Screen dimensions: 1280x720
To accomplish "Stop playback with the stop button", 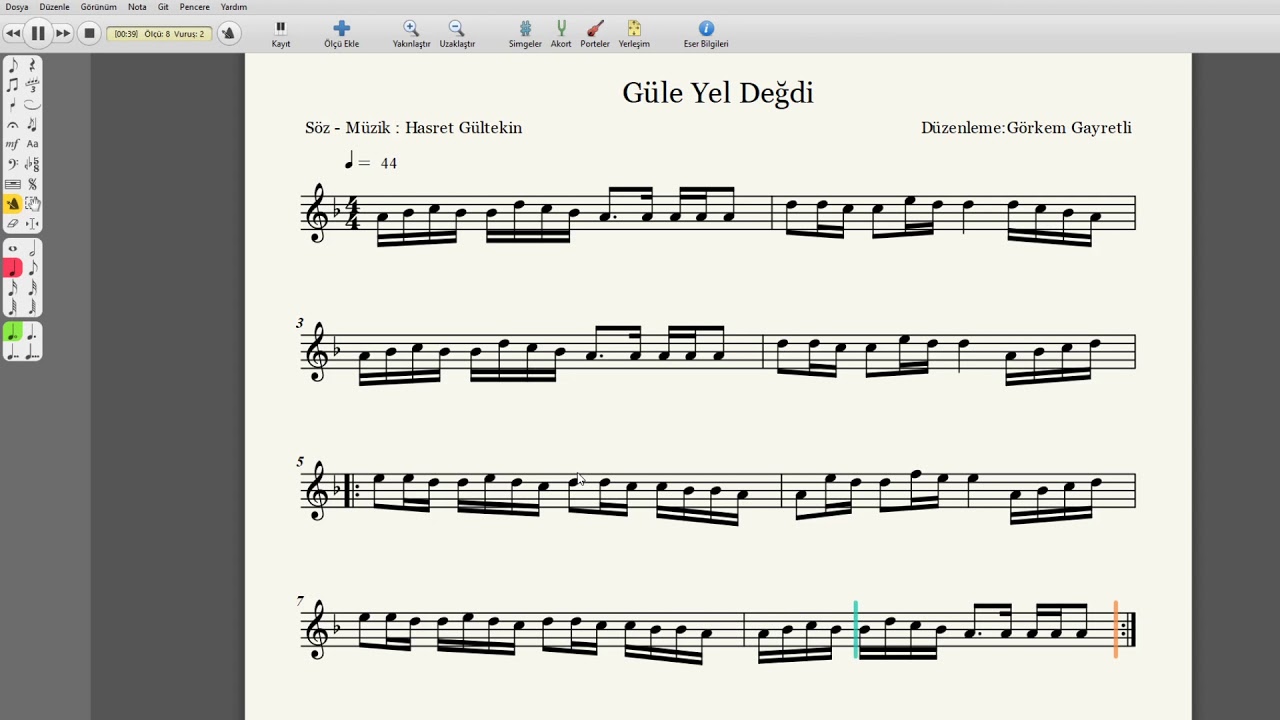I will coord(89,33).
